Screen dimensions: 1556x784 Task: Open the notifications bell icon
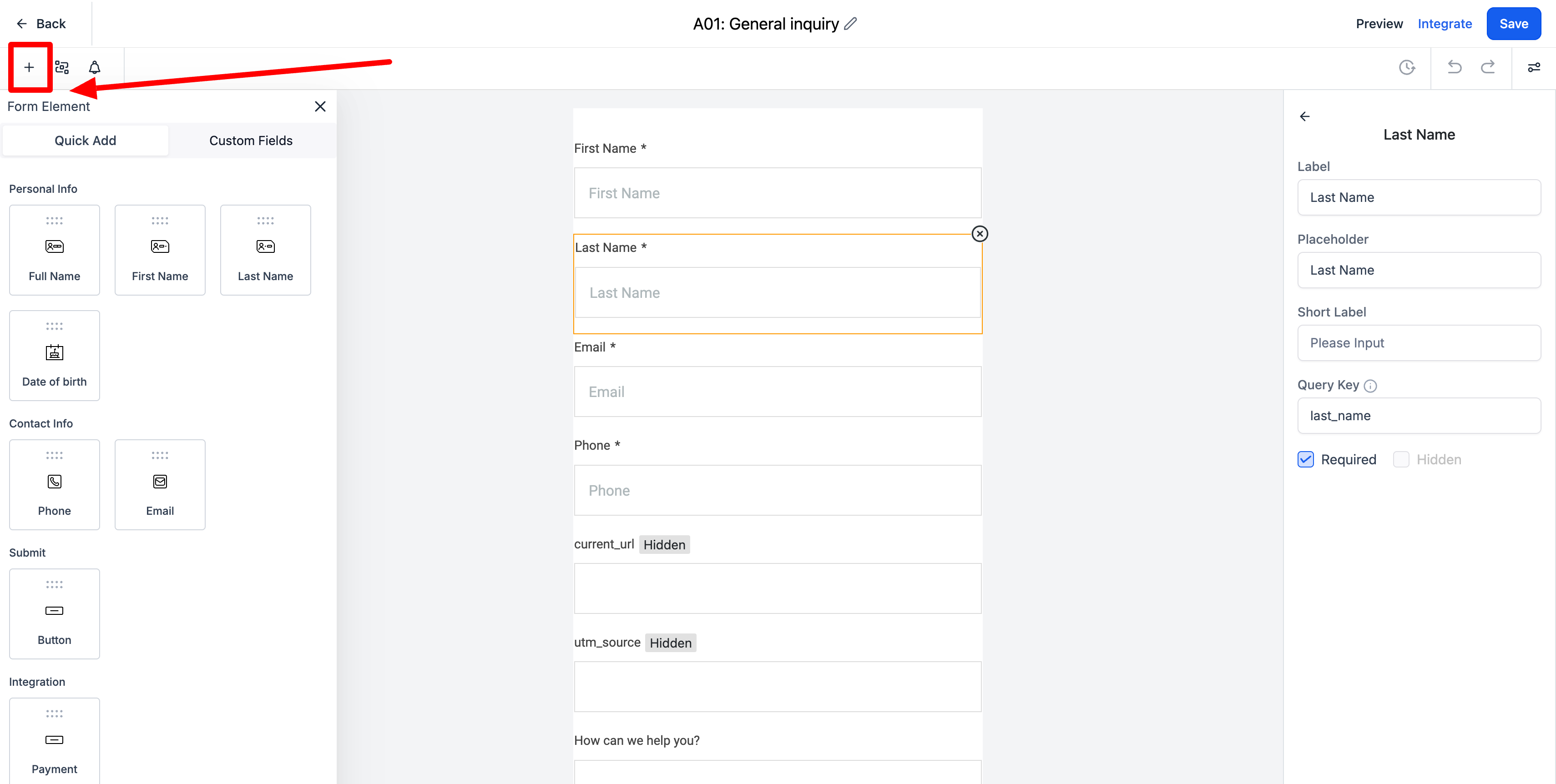click(x=94, y=68)
